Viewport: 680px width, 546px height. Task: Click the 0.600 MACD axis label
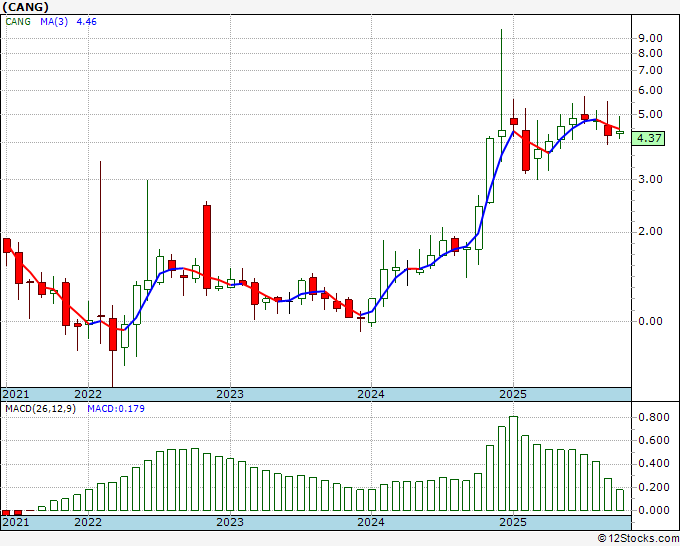(x=654, y=441)
